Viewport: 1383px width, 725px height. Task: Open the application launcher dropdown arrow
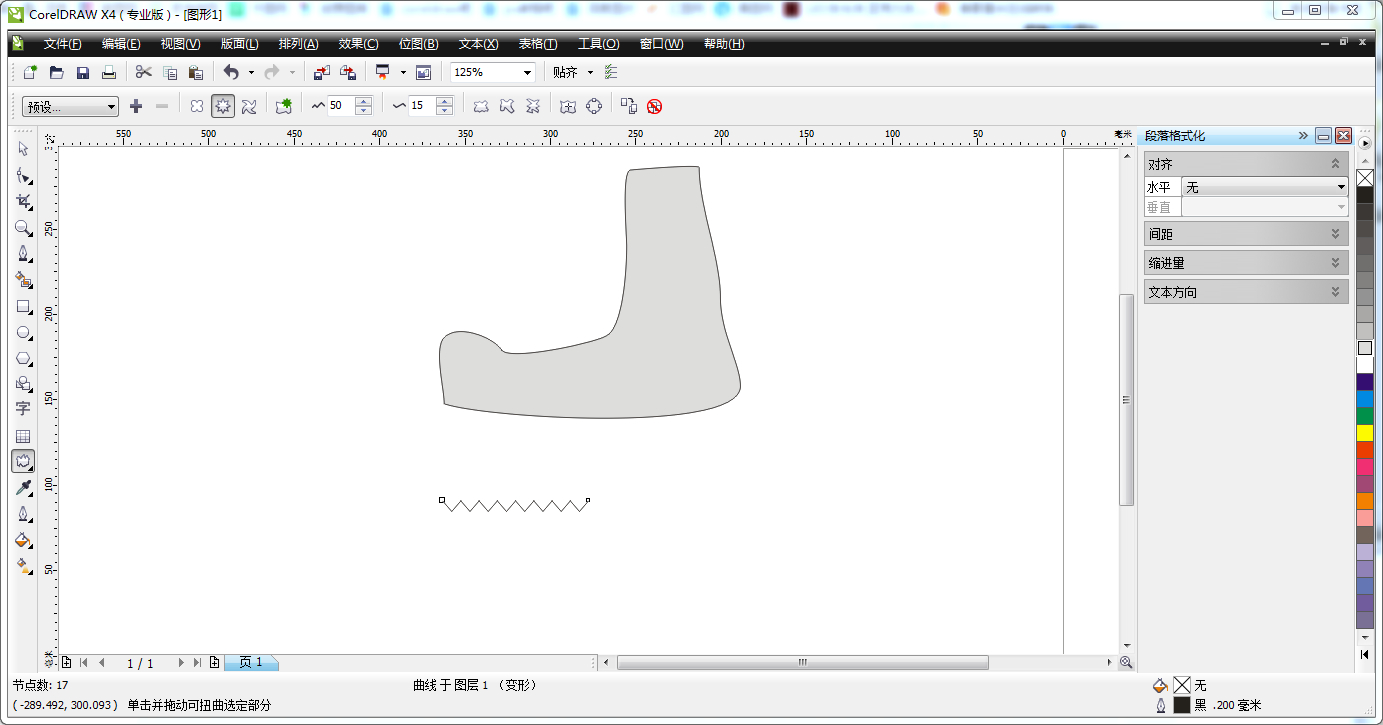(x=403, y=72)
